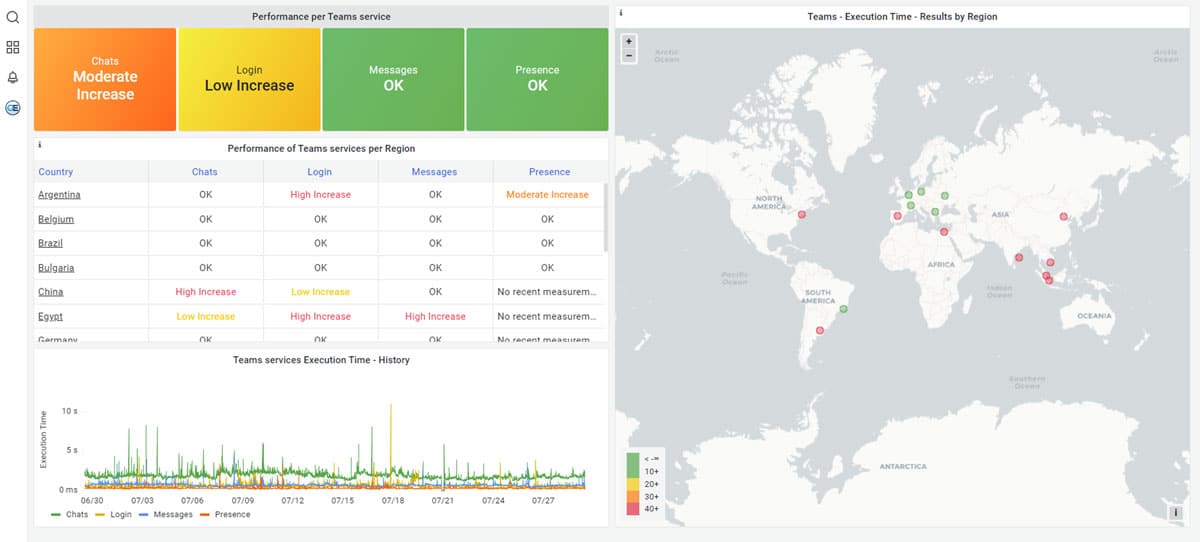Zoom out on the map with minus button

628,56
